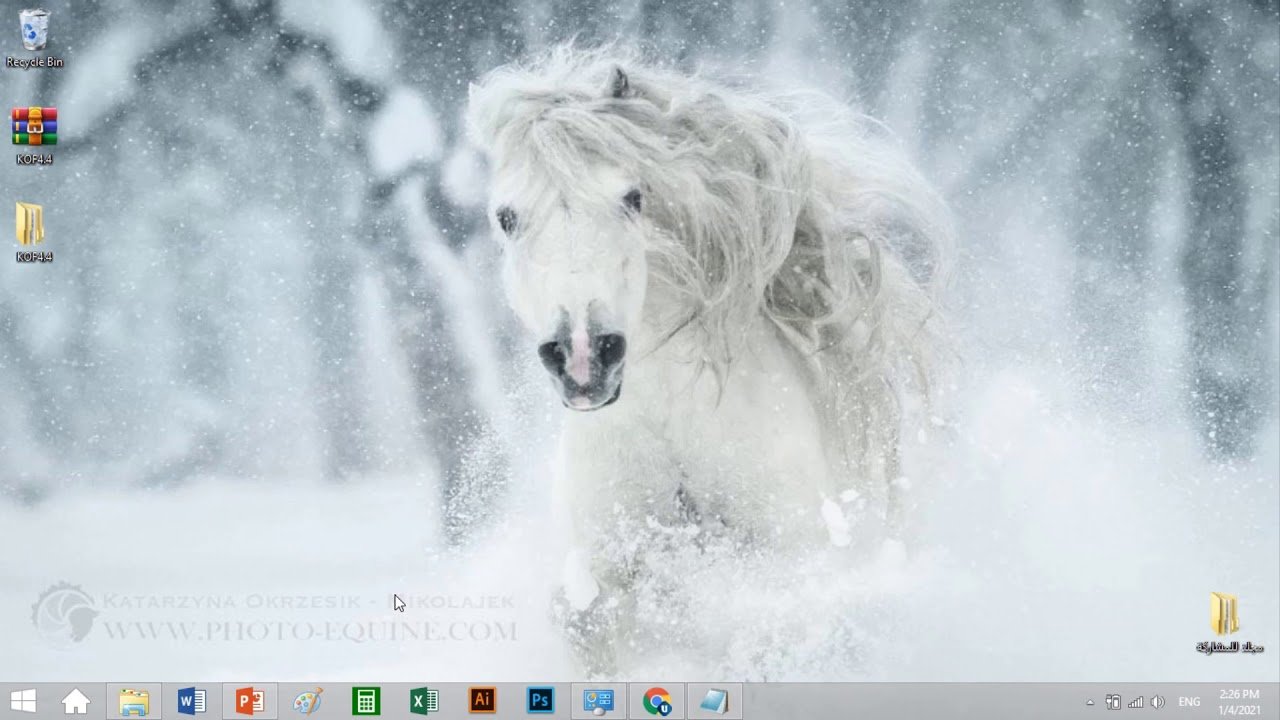Launch Adobe Photoshop from the taskbar

tap(540, 700)
